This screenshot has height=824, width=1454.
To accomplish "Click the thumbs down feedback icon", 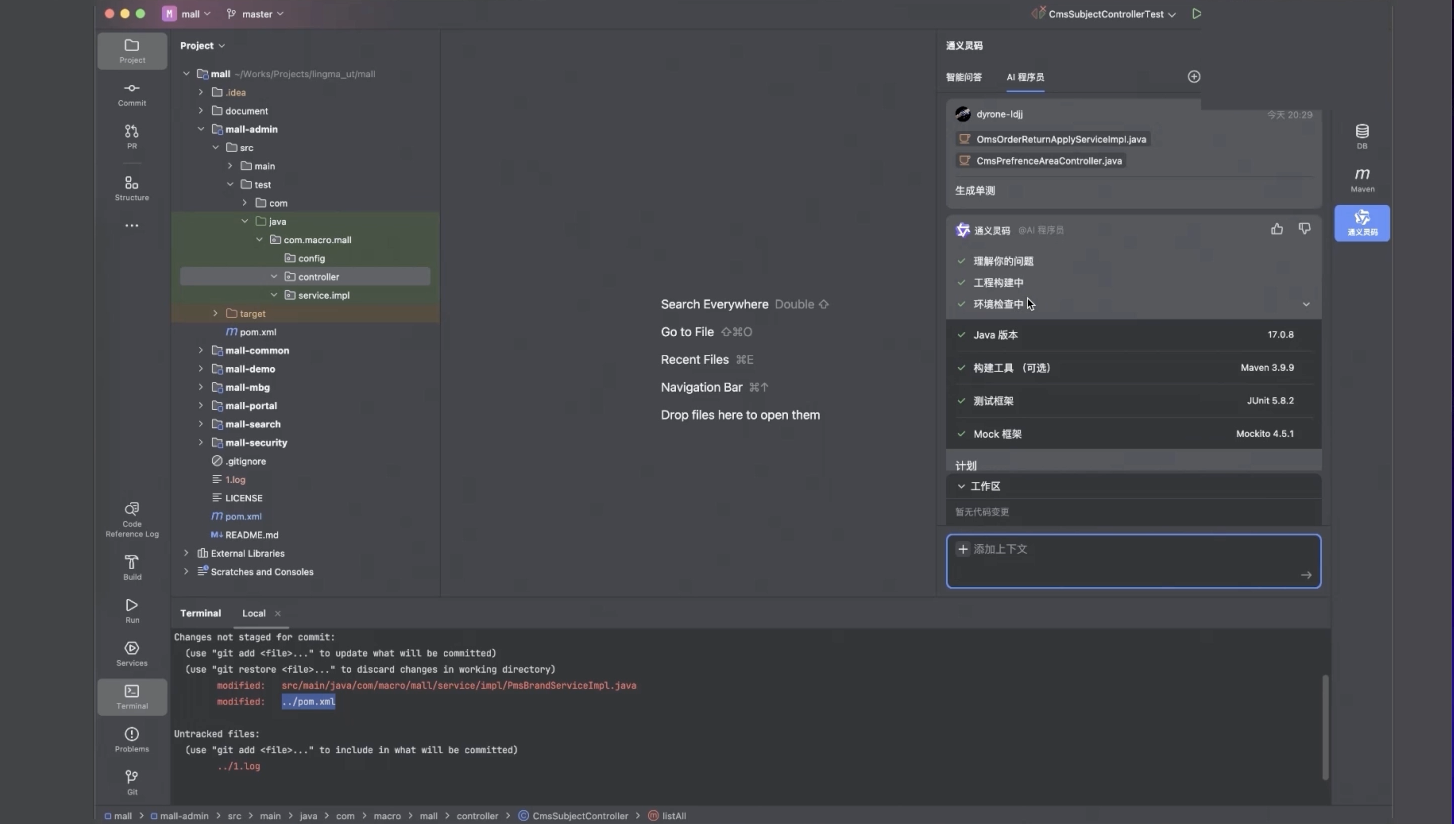I will (1304, 229).
